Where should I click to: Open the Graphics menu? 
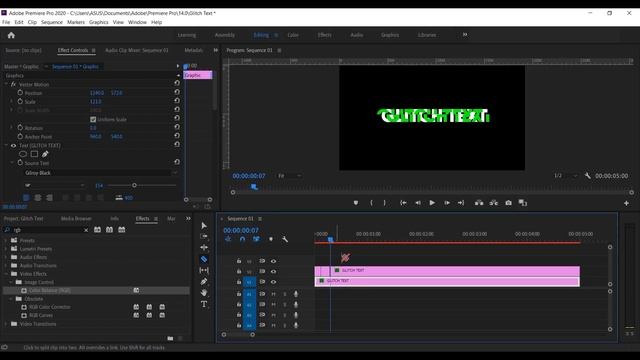[98, 22]
